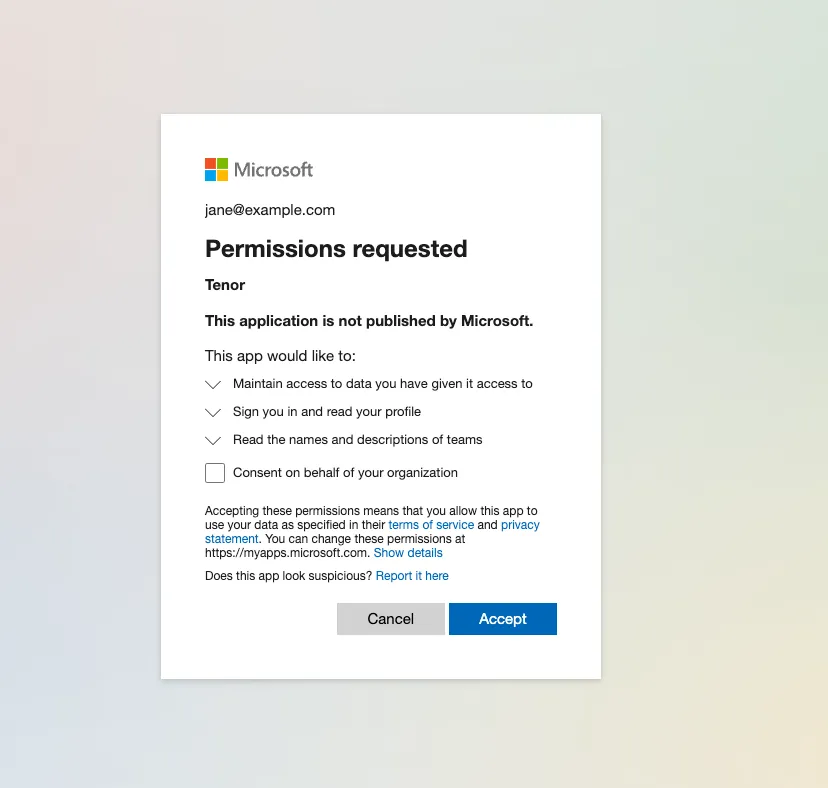Click 'Read the names and descriptions of teams' text

tap(357, 440)
